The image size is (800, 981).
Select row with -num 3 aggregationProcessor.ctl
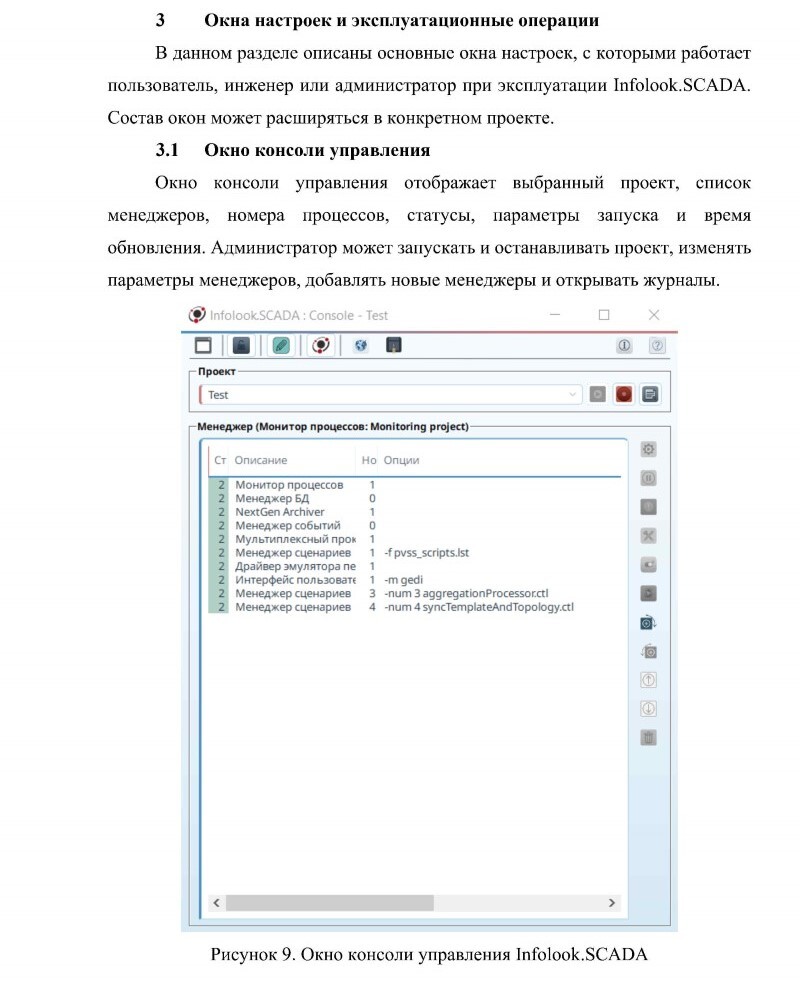415,594
